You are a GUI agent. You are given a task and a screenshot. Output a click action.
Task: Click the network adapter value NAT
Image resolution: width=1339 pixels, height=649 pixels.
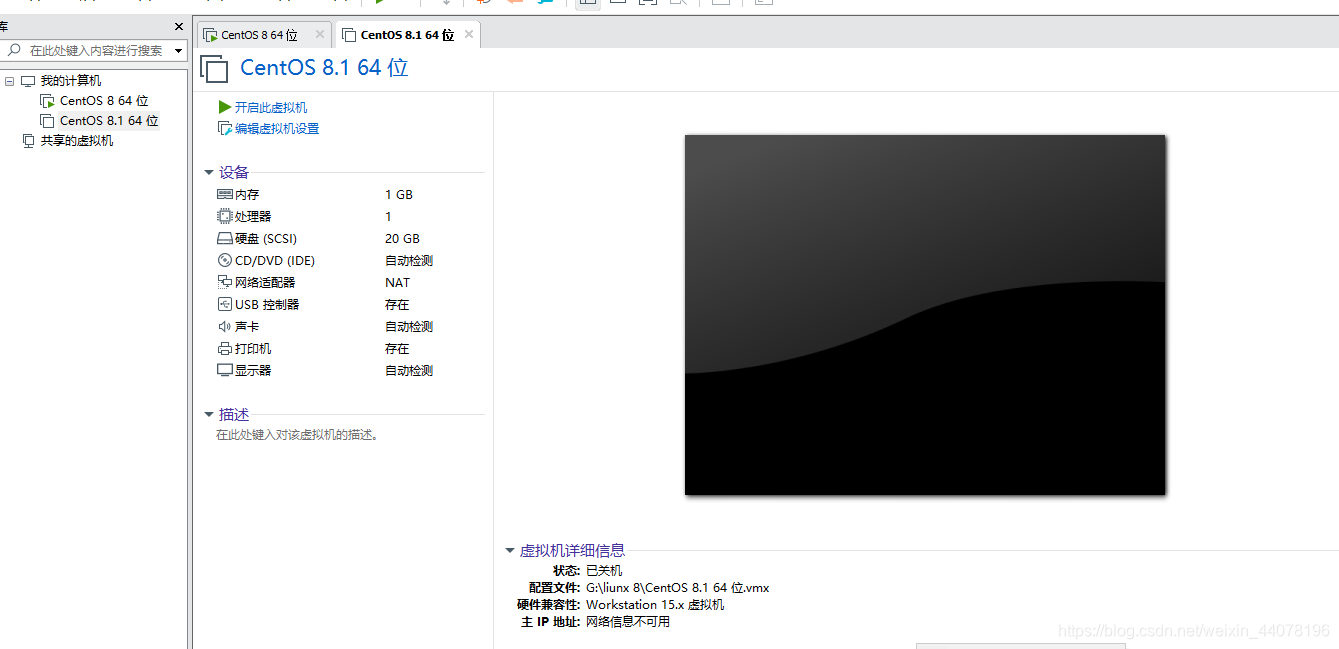(398, 283)
